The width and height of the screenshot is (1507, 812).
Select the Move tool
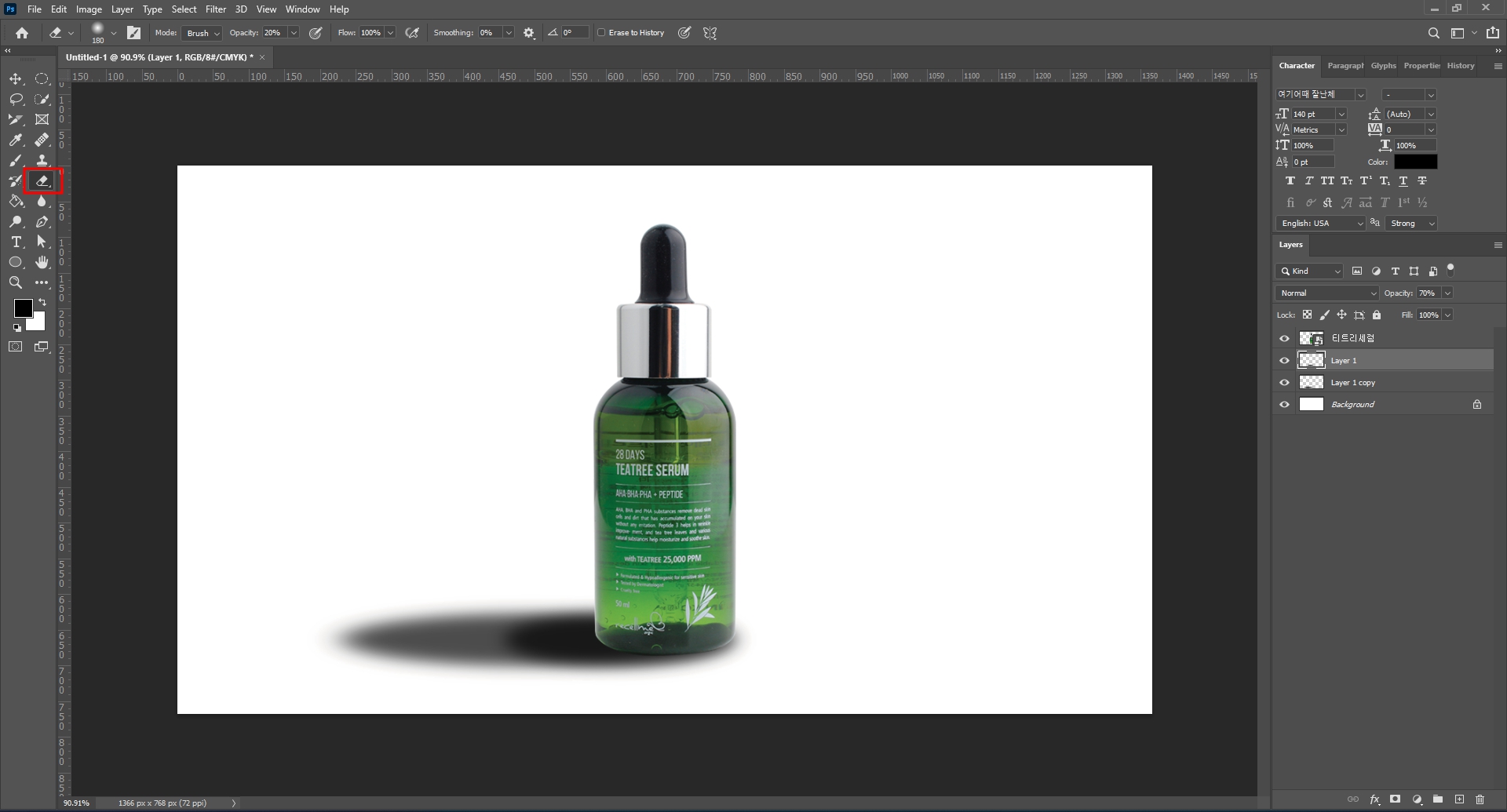tap(16, 79)
